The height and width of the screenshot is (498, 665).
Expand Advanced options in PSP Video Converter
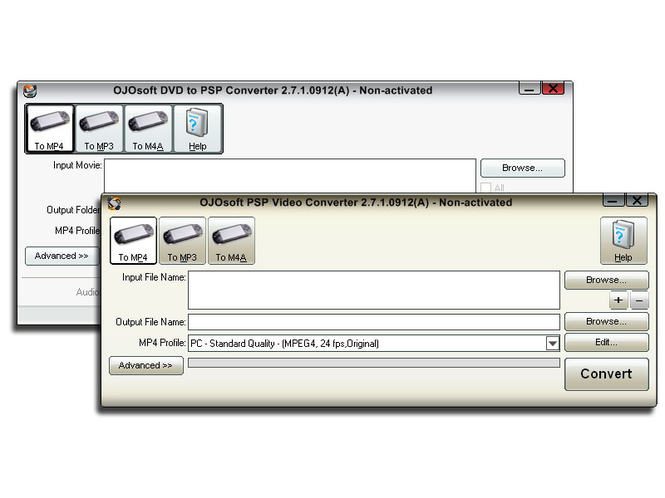click(x=146, y=365)
